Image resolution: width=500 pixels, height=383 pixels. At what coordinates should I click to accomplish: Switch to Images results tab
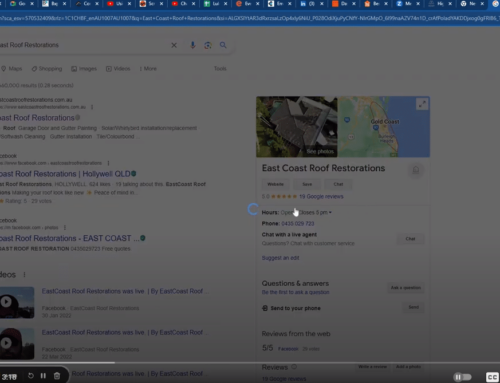point(84,69)
